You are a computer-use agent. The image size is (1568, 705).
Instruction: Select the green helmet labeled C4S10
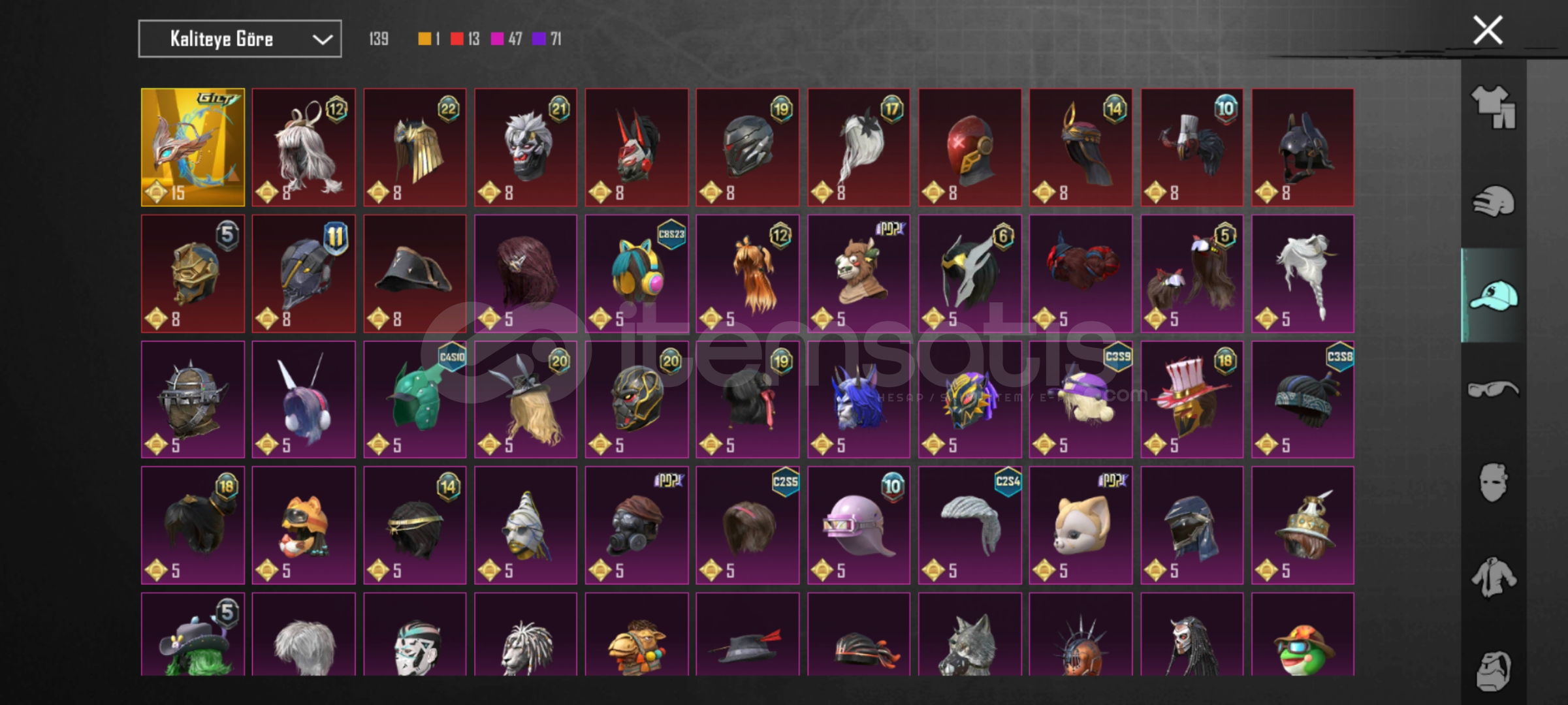click(x=415, y=399)
